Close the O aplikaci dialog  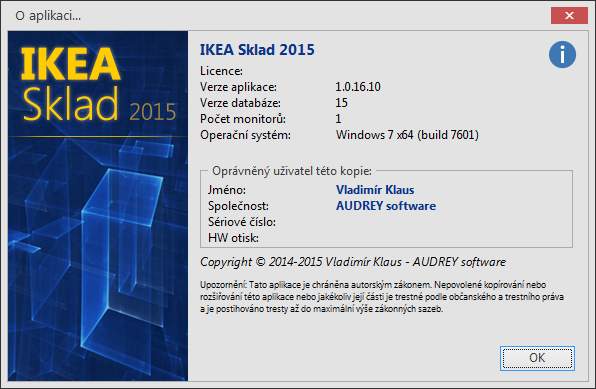[569, 16]
